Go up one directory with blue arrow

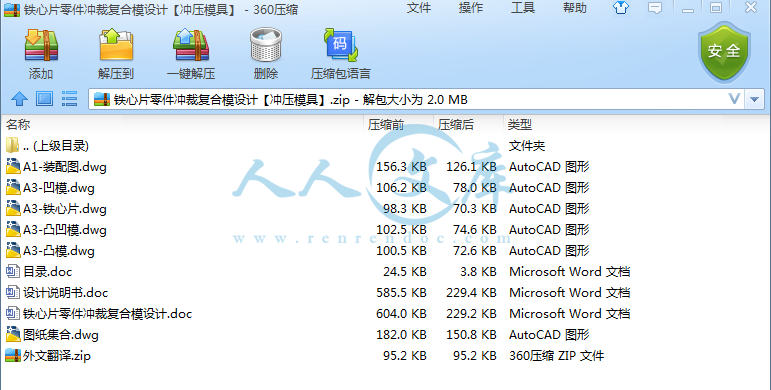[19, 99]
